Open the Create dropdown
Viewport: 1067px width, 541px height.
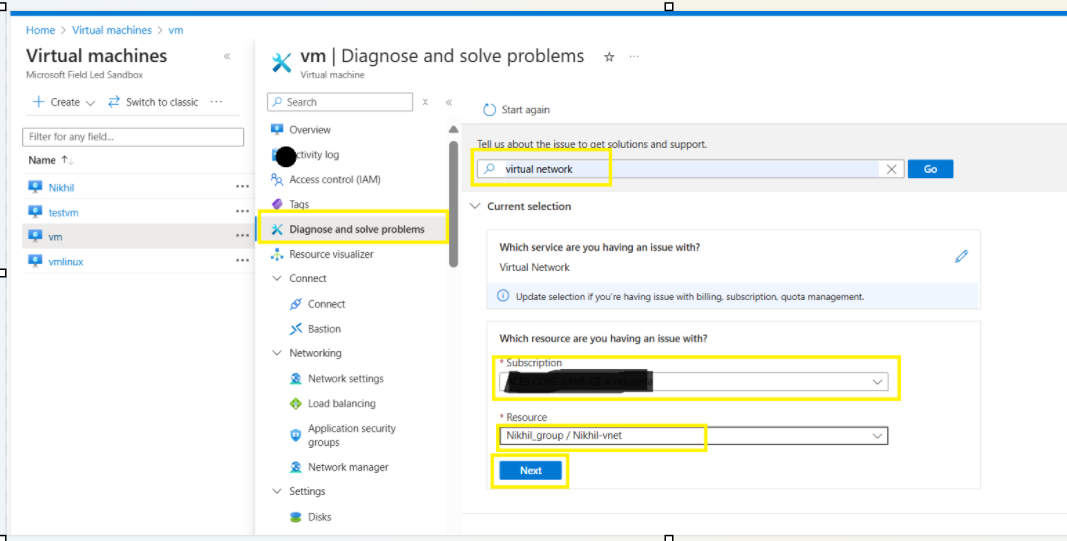[x=65, y=102]
